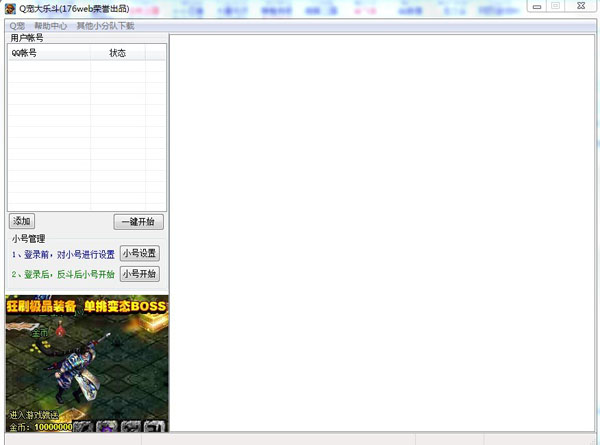Click the 小号开始 button

click(x=139, y=274)
